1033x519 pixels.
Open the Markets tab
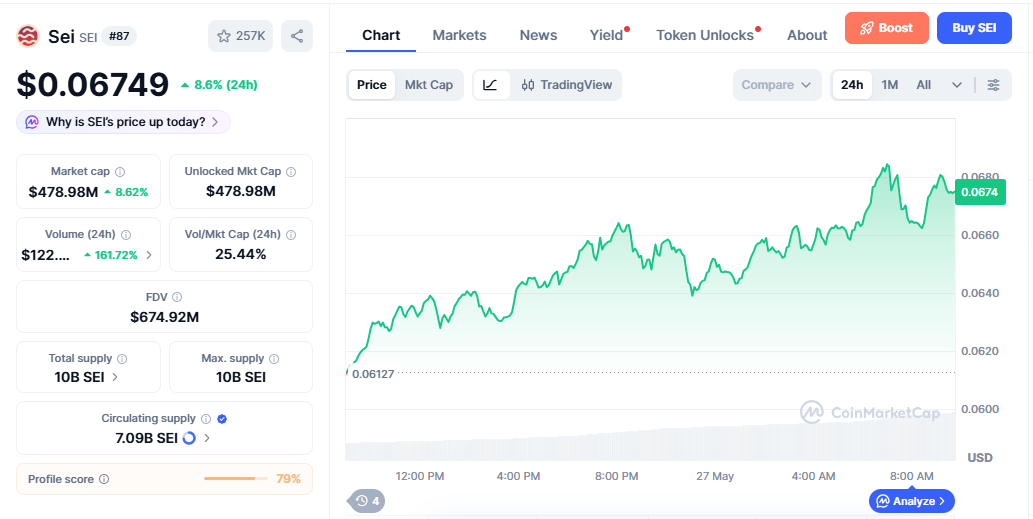pos(459,36)
